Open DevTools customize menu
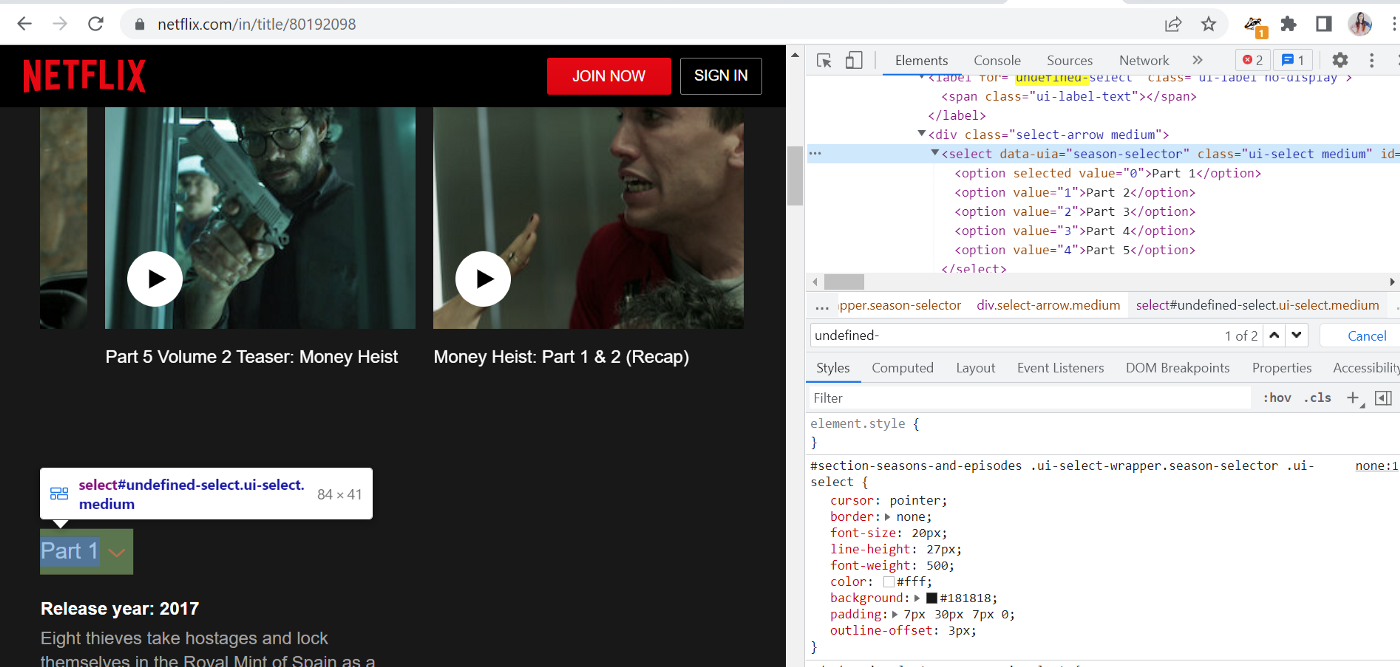Image resolution: width=1400 pixels, height=667 pixels. pos(1373,61)
